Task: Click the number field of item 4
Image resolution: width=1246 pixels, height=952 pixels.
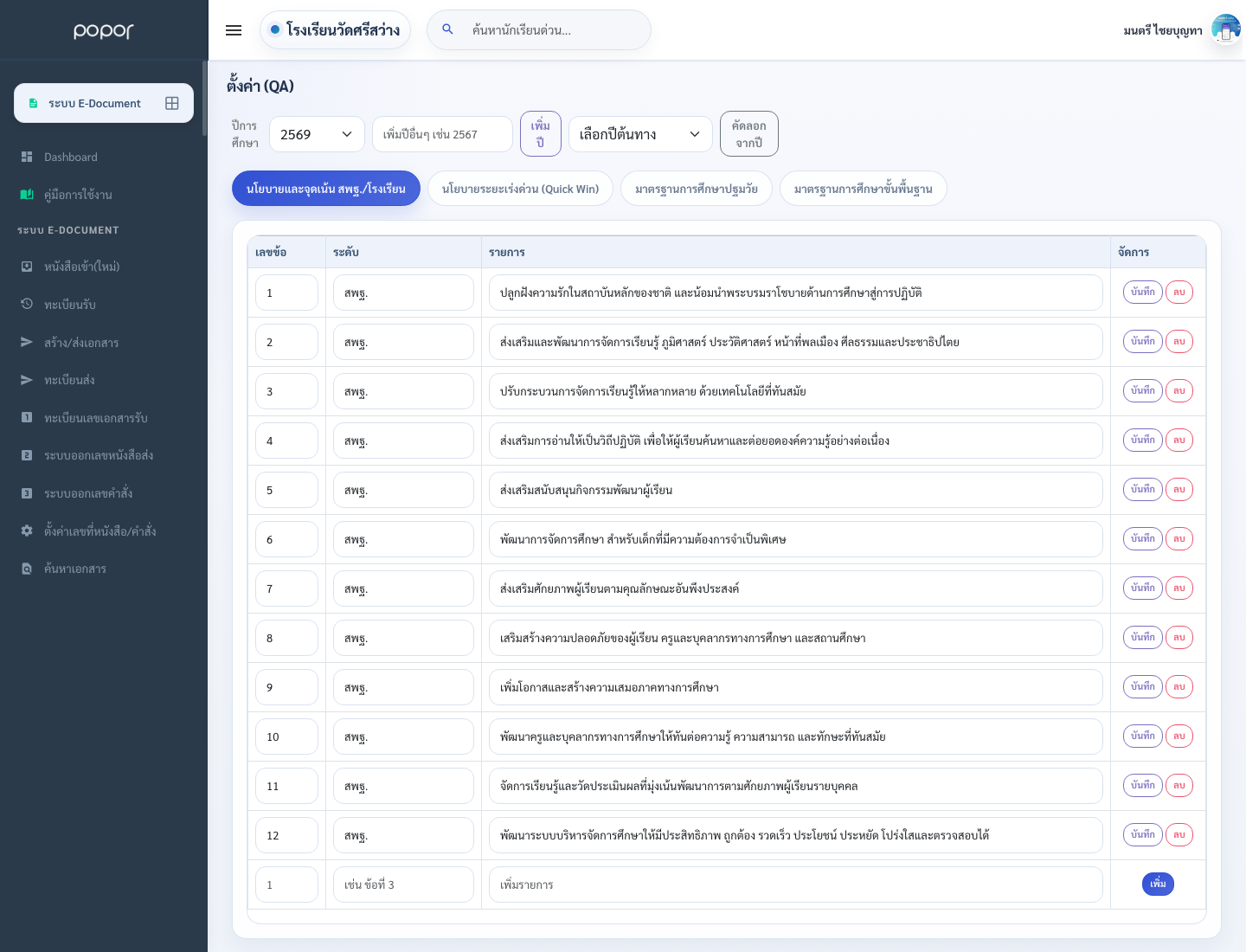Action: tap(286, 441)
